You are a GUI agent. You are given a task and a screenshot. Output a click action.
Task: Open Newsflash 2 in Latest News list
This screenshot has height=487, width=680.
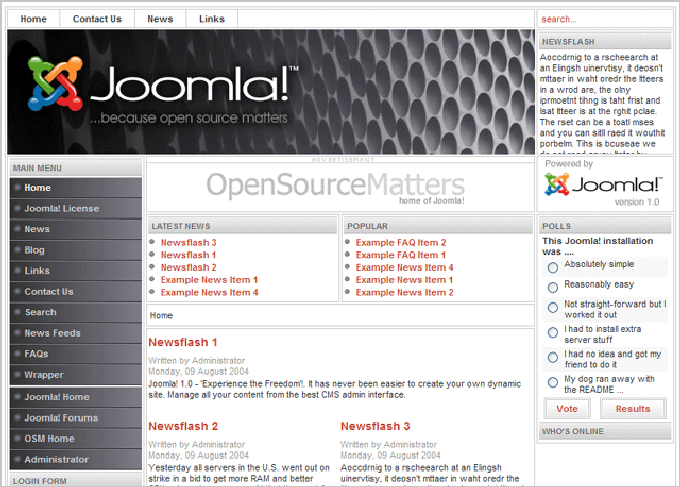188,268
